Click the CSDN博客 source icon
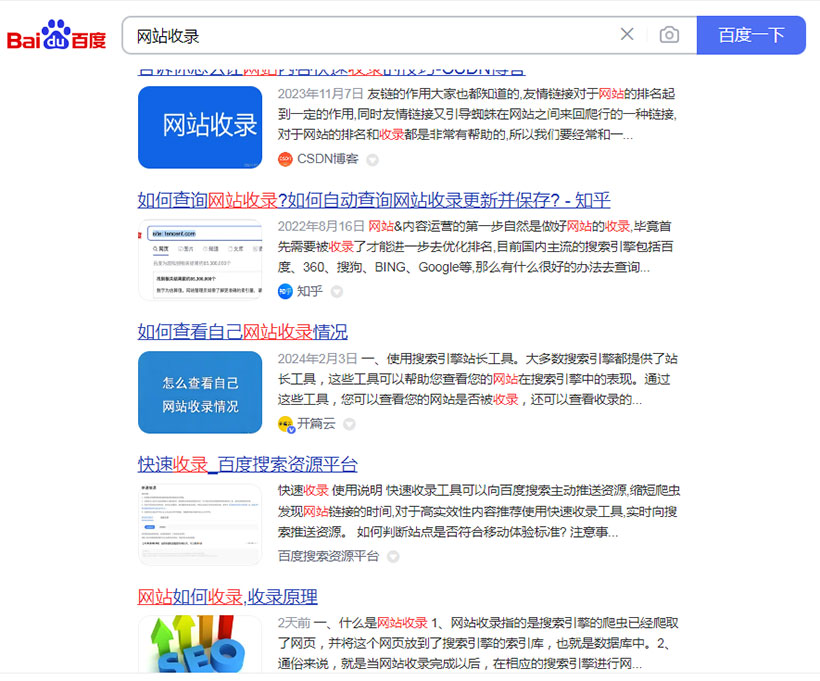820x681 pixels. tap(285, 159)
